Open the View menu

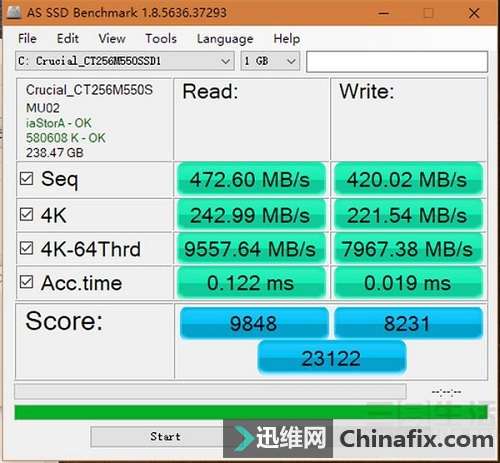pos(112,39)
